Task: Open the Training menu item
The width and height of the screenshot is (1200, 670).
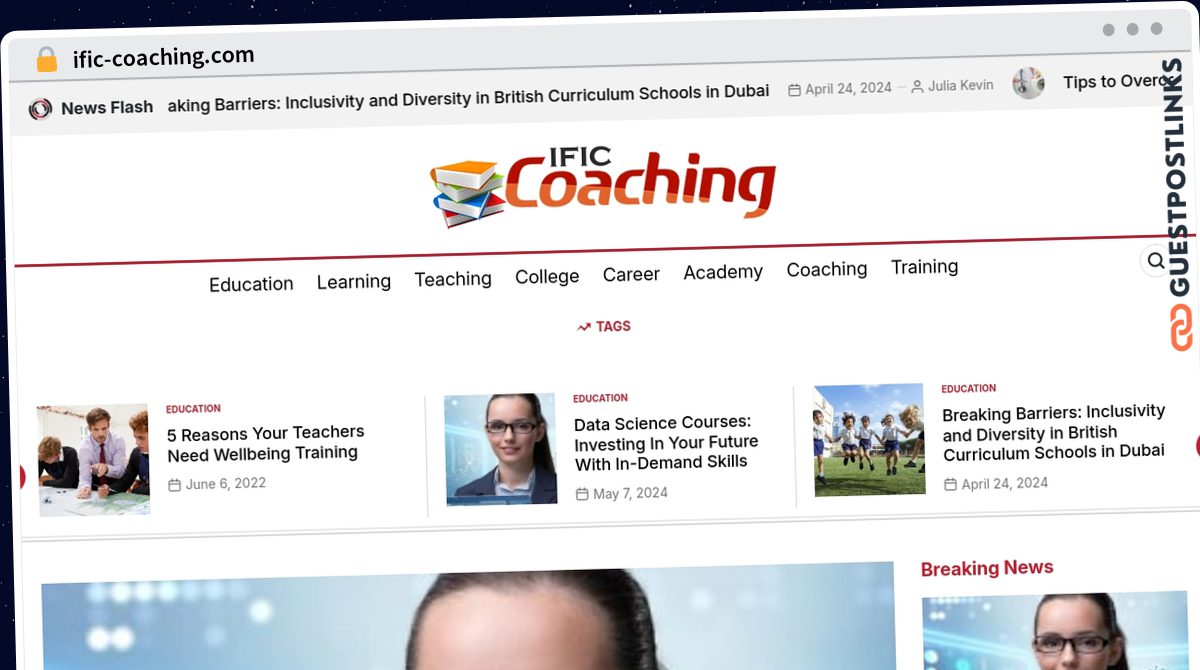Action: (925, 267)
